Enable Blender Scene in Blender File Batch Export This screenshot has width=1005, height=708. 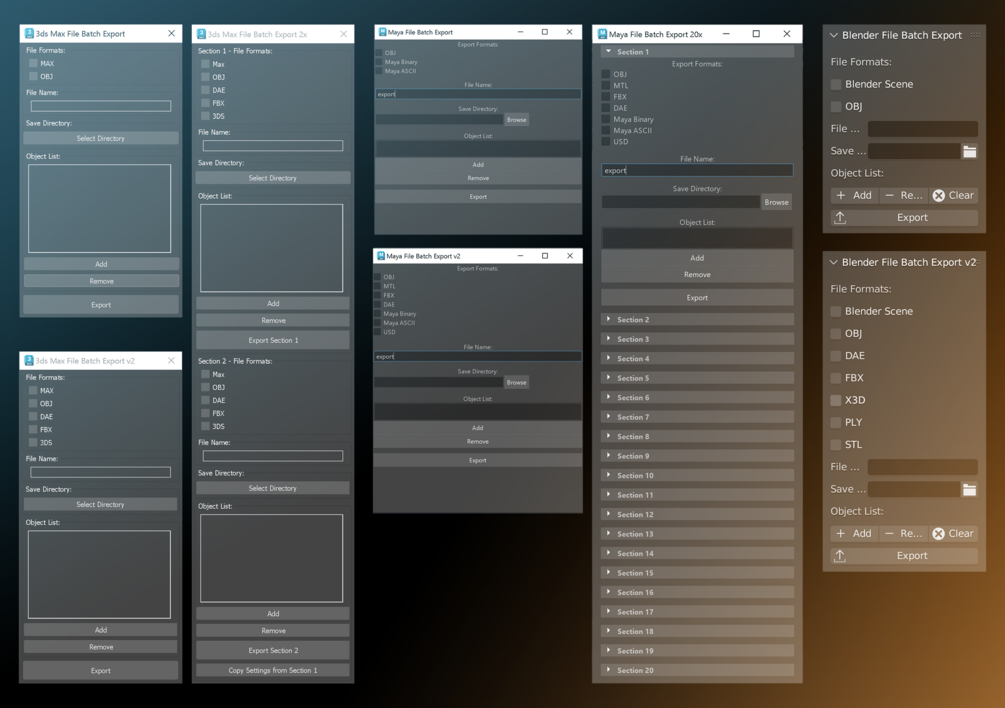(836, 84)
